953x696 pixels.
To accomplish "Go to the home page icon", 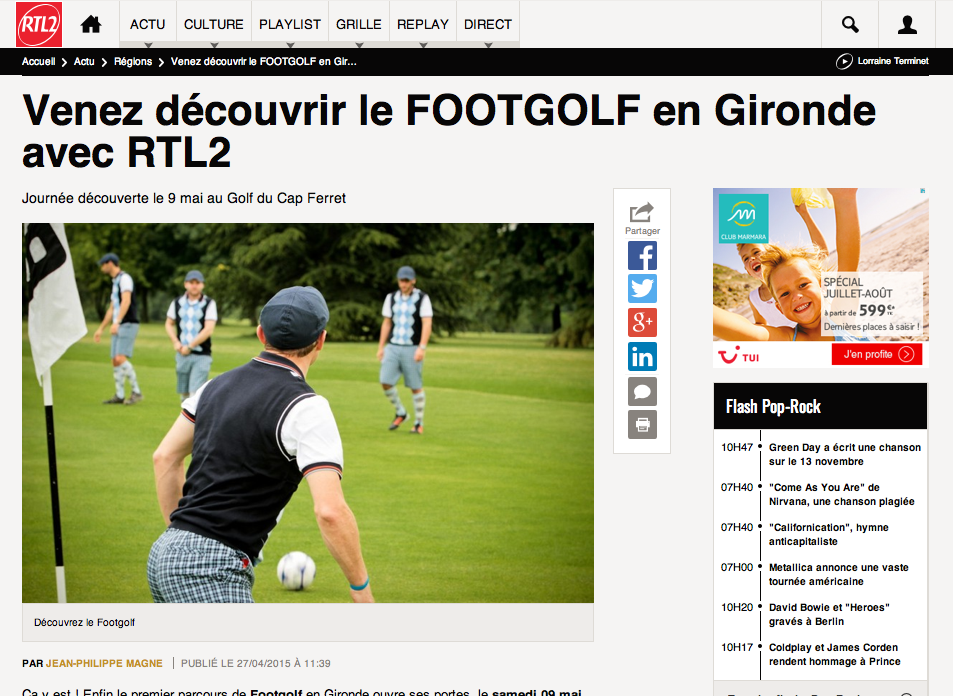I will pyautogui.click(x=91, y=24).
